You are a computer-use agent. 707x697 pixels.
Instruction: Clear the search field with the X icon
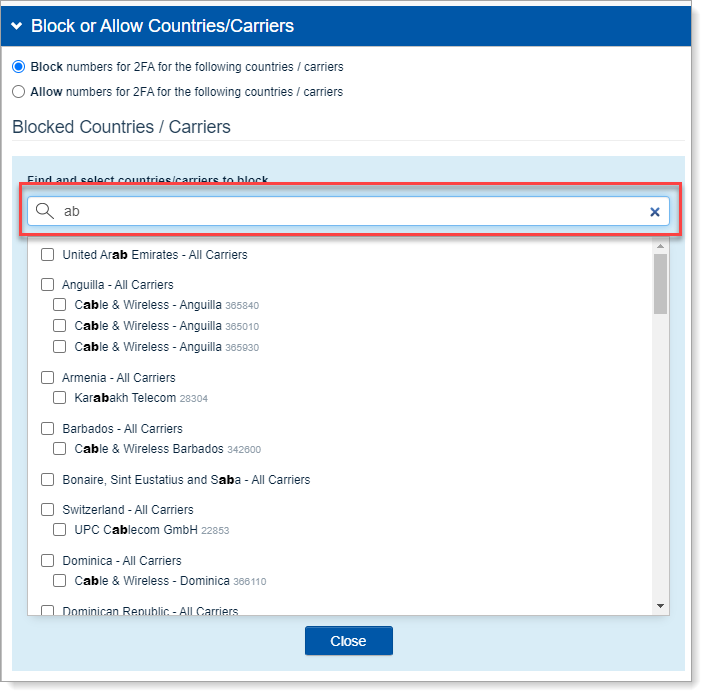point(655,212)
